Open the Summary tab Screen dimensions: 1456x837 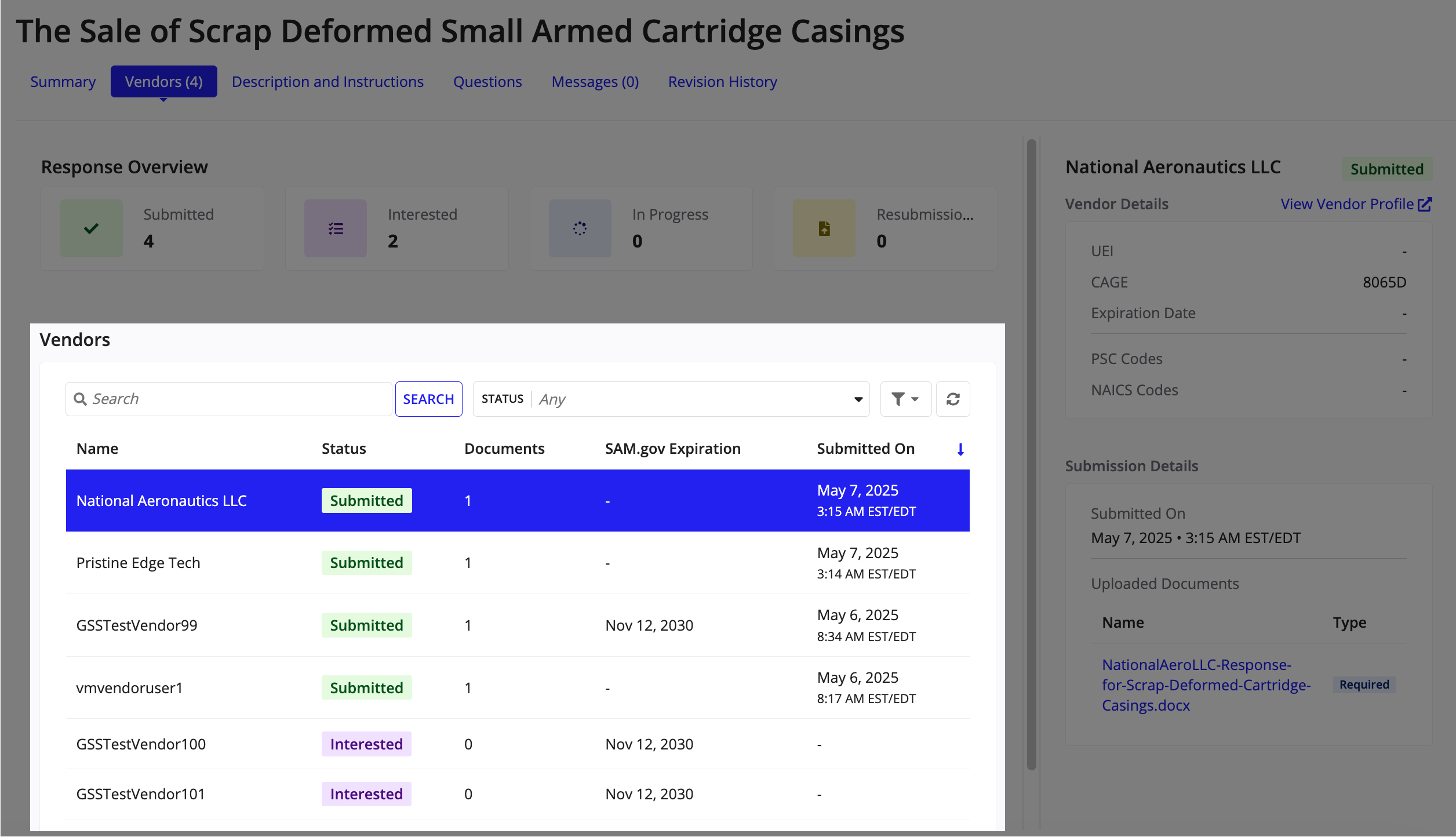pyautogui.click(x=63, y=82)
